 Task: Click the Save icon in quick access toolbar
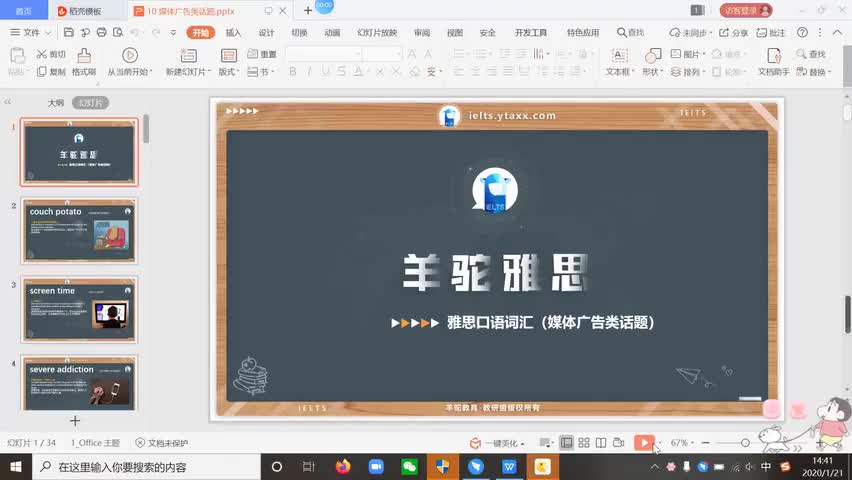68,33
